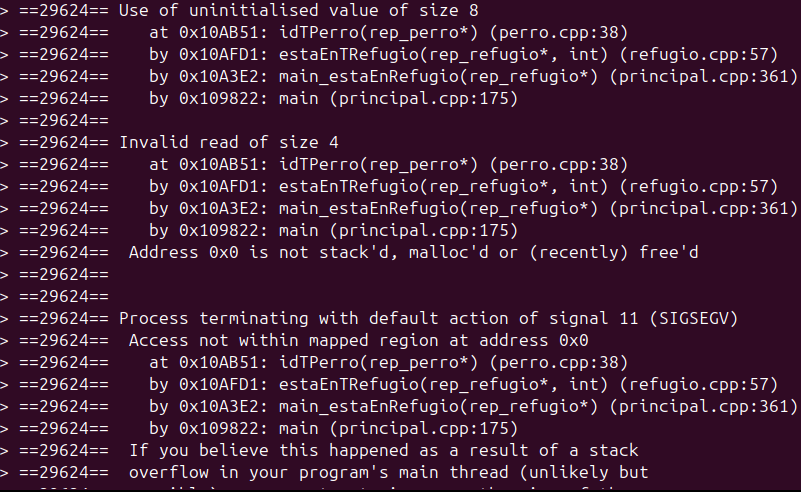This screenshot has width=801, height=492.
Task: Click 'If you believe this happened' line
Action: (384, 451)
